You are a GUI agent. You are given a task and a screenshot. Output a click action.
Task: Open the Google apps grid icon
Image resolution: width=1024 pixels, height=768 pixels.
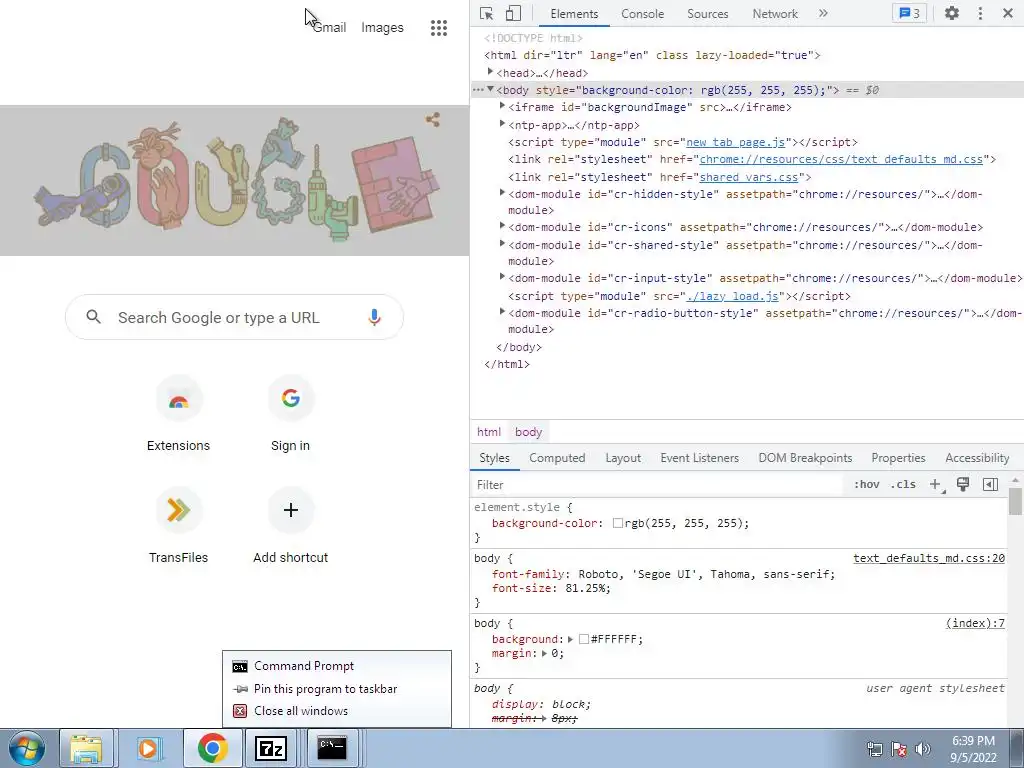pyautogui.click(x=439, y=27)
